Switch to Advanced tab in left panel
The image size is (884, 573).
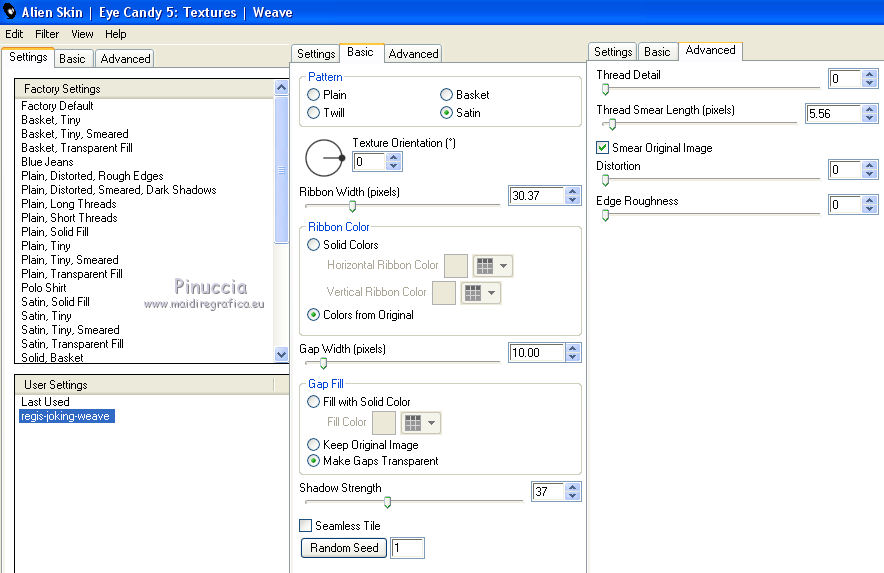click(125, 59)
